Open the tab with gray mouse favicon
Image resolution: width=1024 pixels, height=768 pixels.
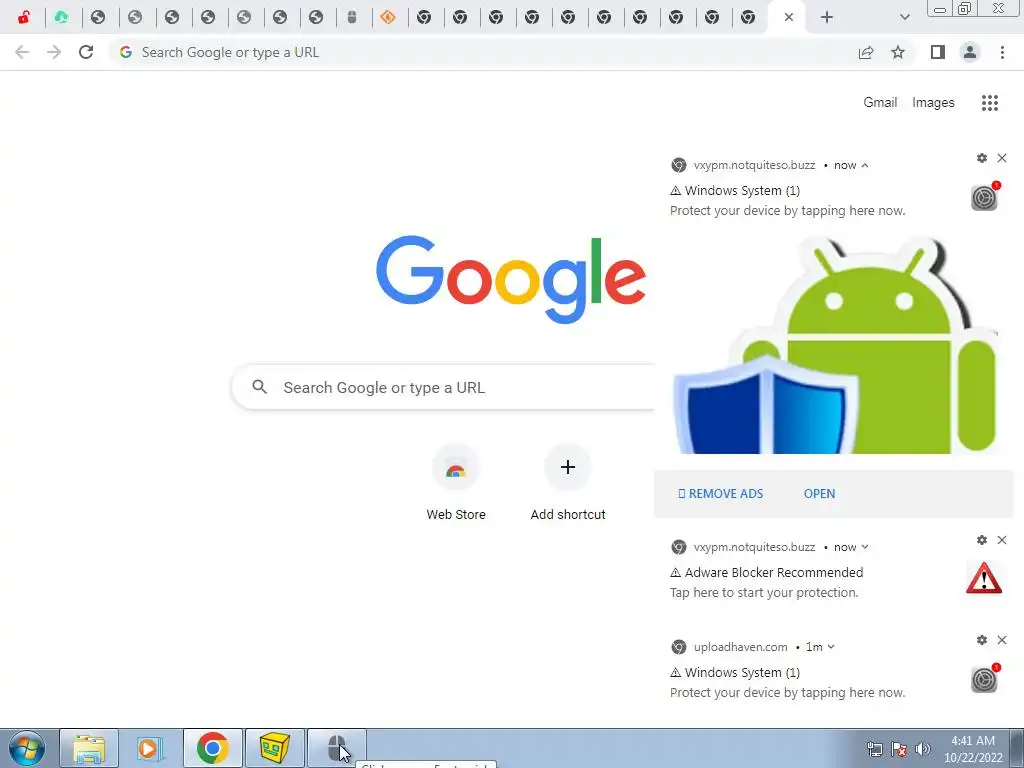[x=351, y=17]
